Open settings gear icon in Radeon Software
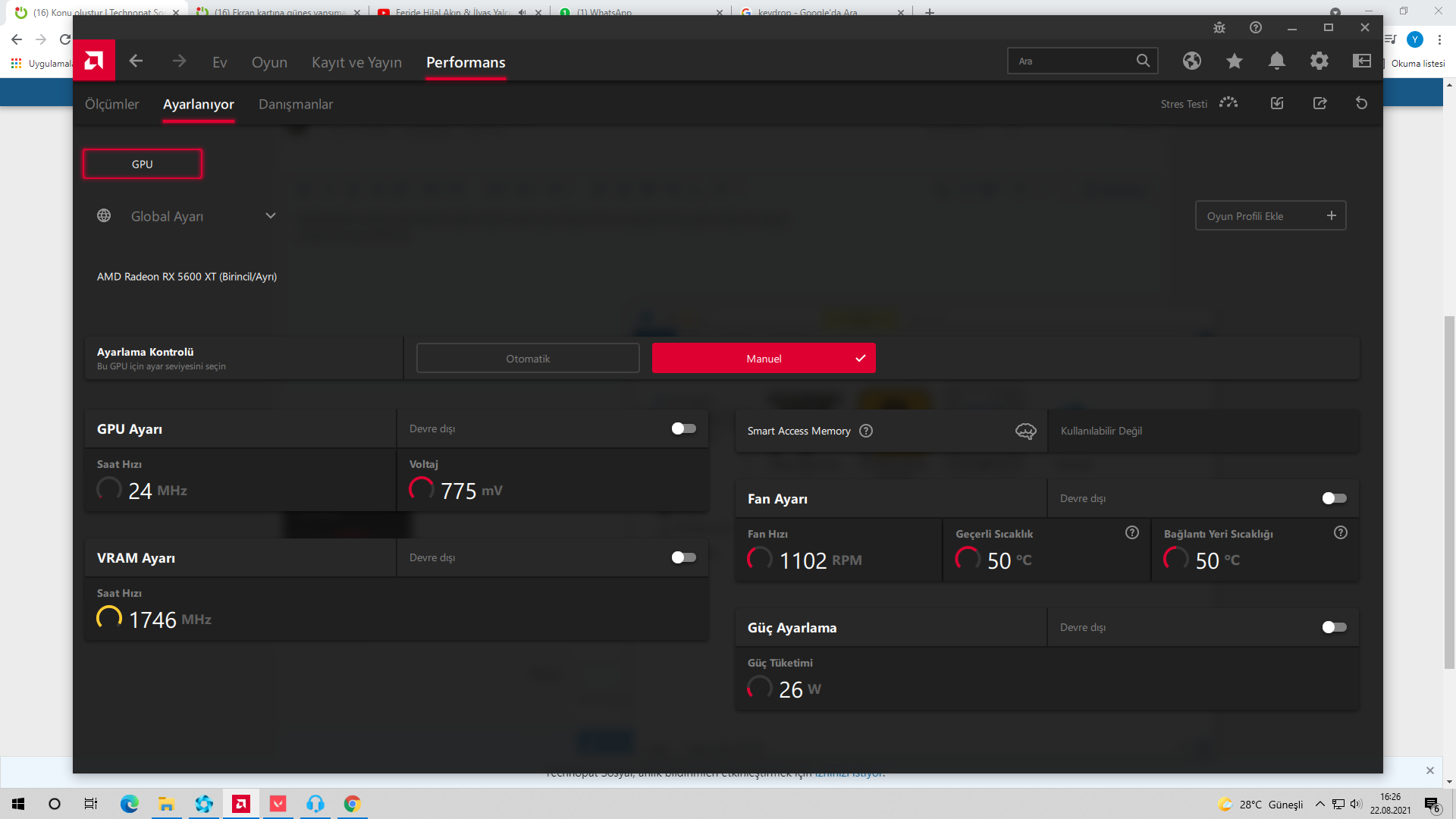 [x=1319, y=61]
